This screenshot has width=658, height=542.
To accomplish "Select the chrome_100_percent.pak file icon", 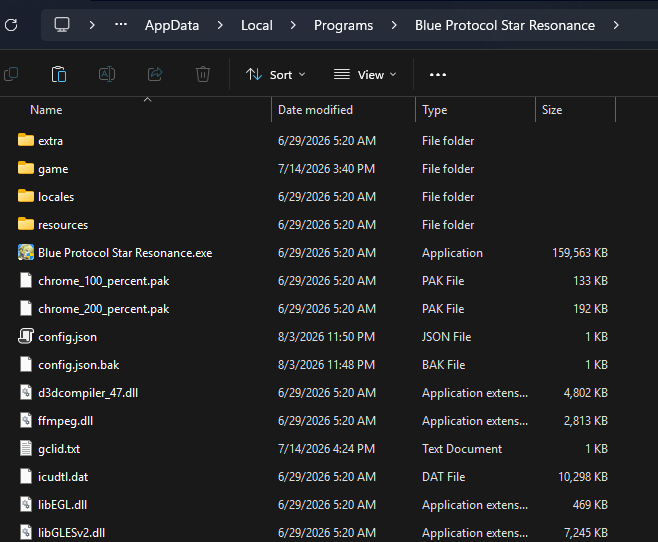I will pos(26,280).
